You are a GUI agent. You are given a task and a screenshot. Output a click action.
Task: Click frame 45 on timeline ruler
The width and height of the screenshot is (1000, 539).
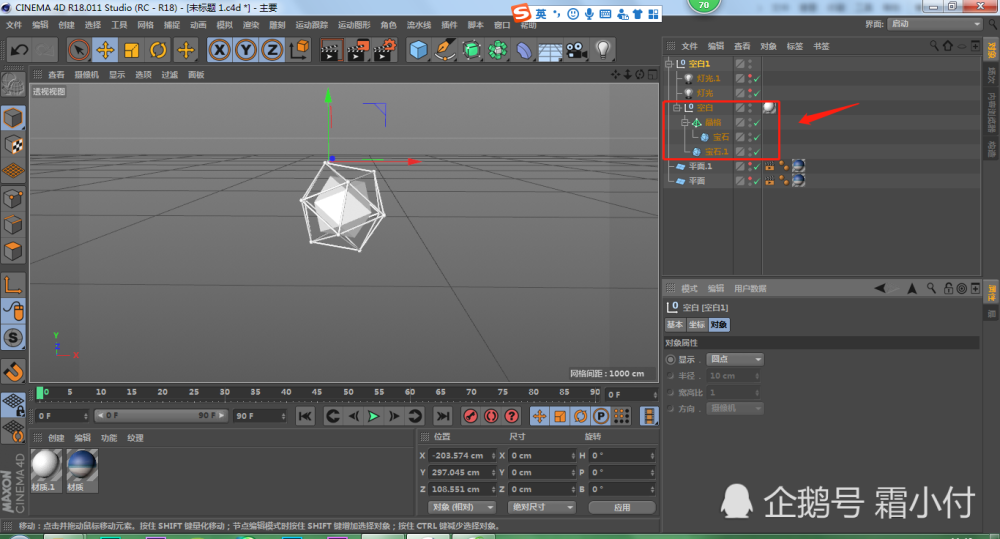point(317,392)
